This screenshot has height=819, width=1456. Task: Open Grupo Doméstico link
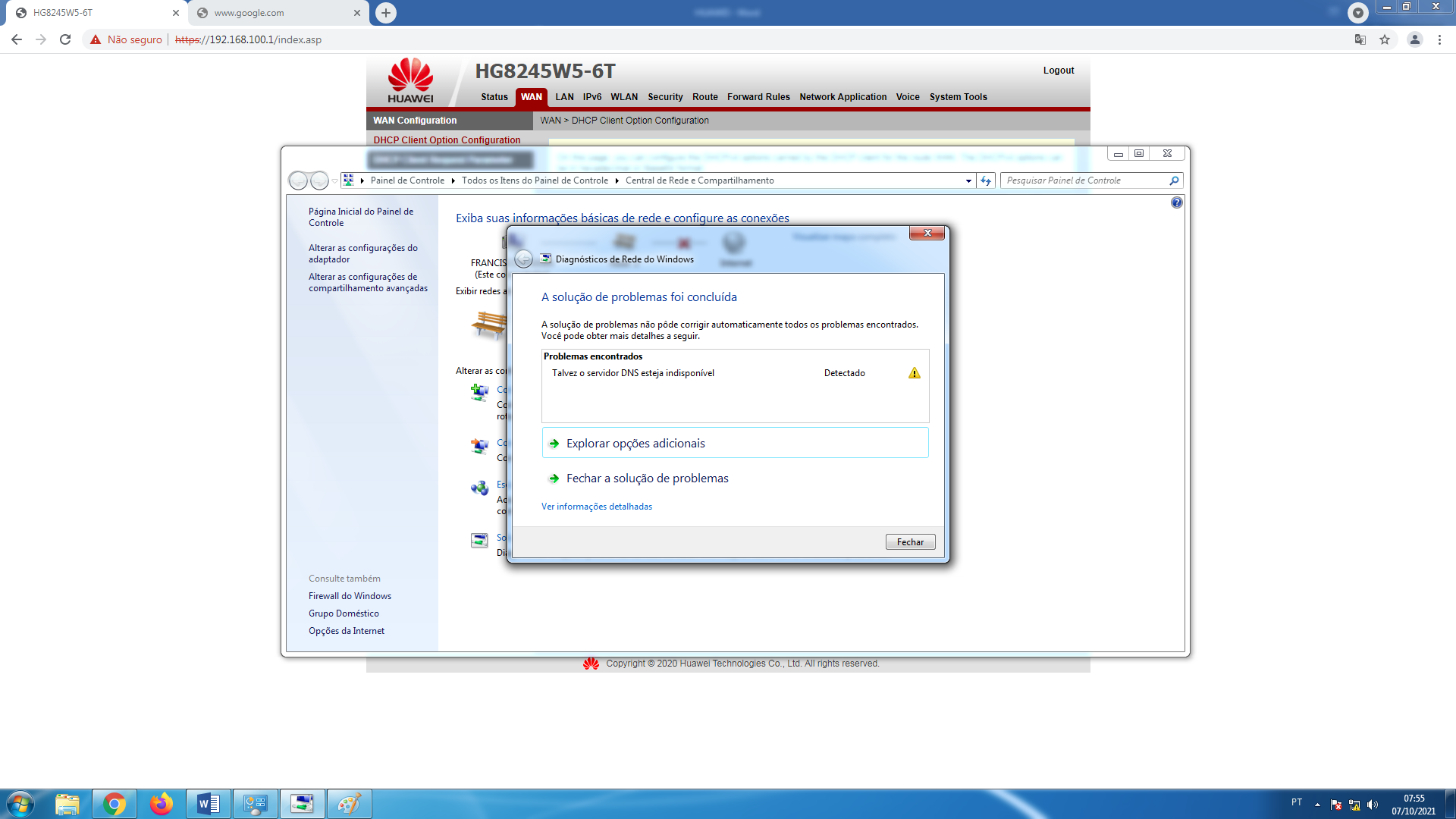pos(344,613)
